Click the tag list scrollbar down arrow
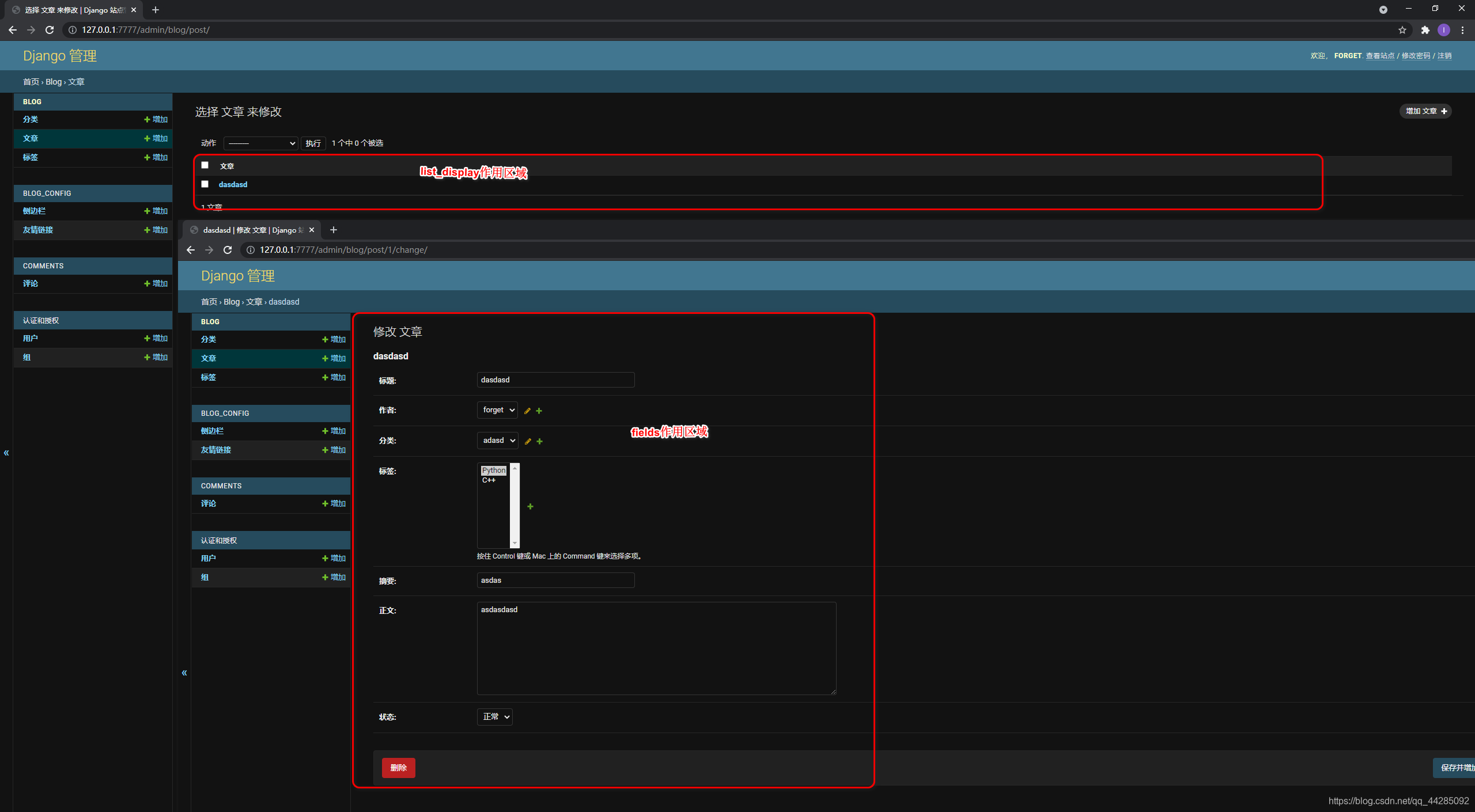 [x=515, y=543]
